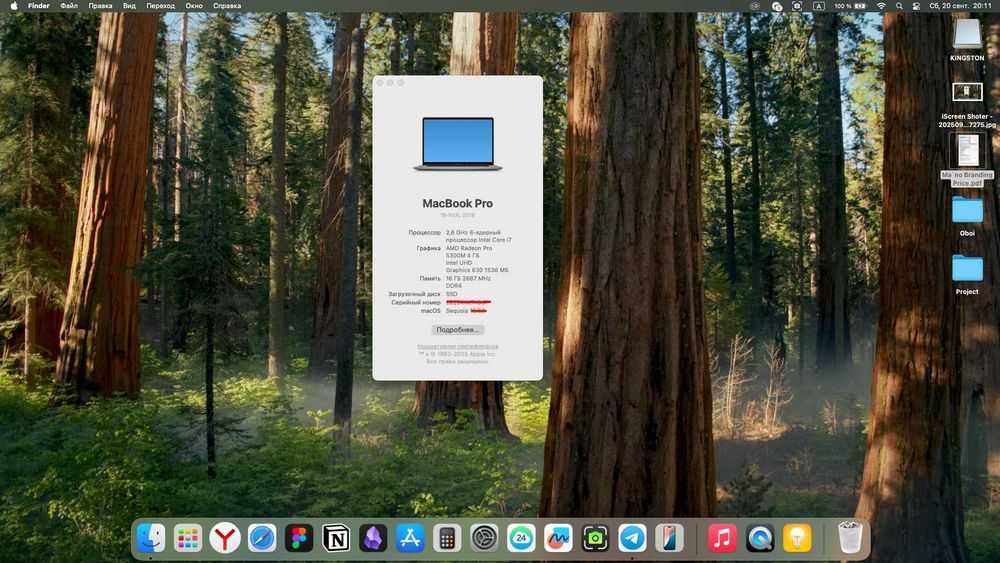Open Finder from the Dock

[151, 538]
